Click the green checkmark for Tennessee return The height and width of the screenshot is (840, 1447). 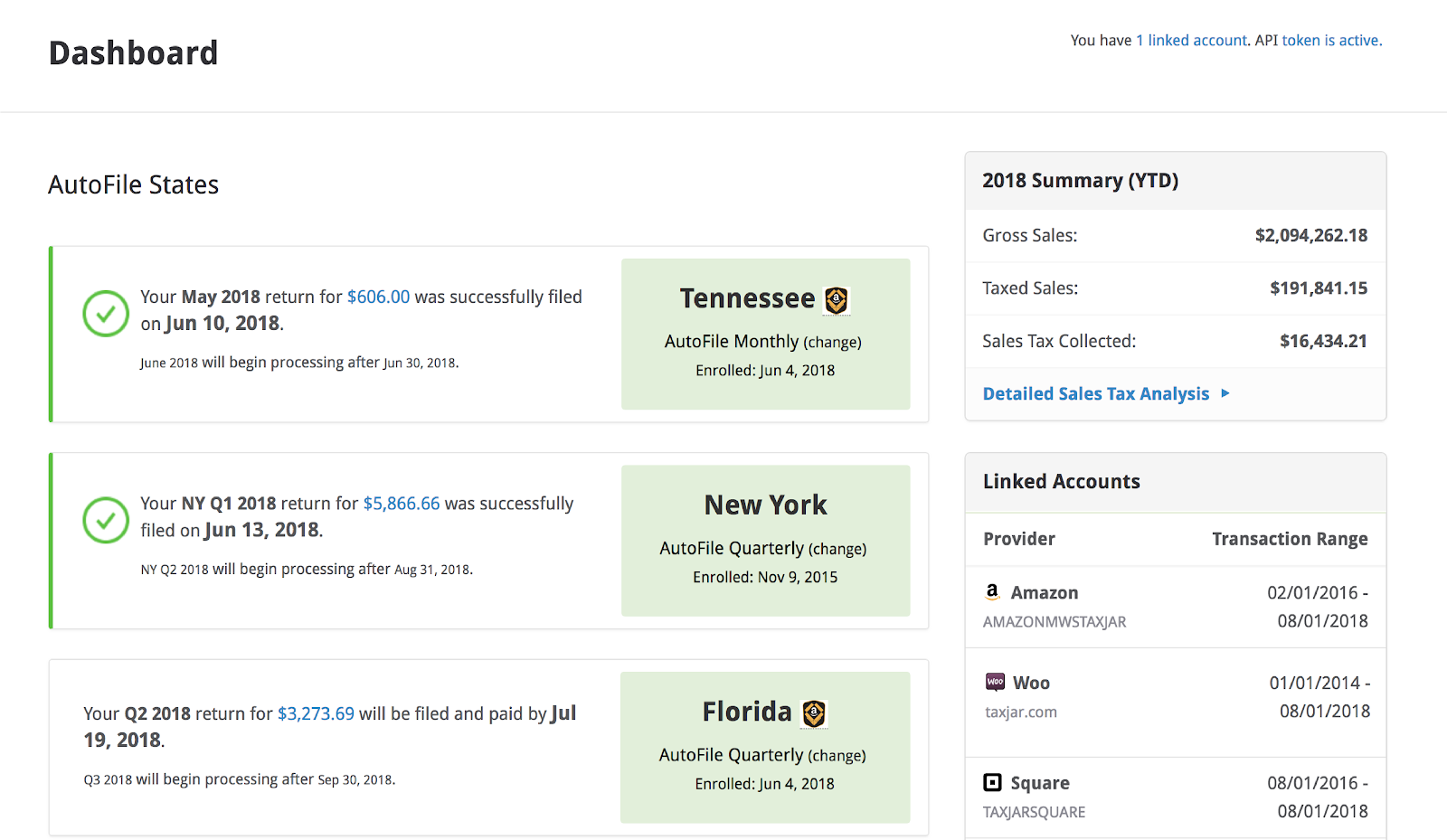pyautogui.click(x=106, y=314)
